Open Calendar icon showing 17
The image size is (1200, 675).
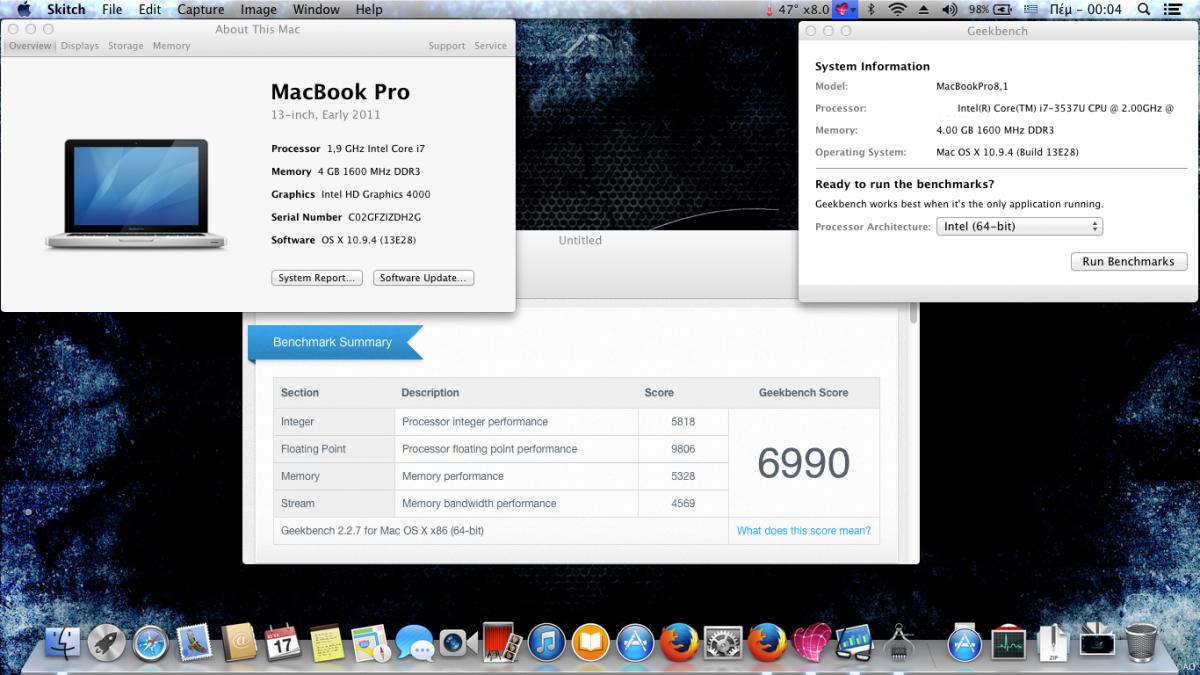[283, 642]
